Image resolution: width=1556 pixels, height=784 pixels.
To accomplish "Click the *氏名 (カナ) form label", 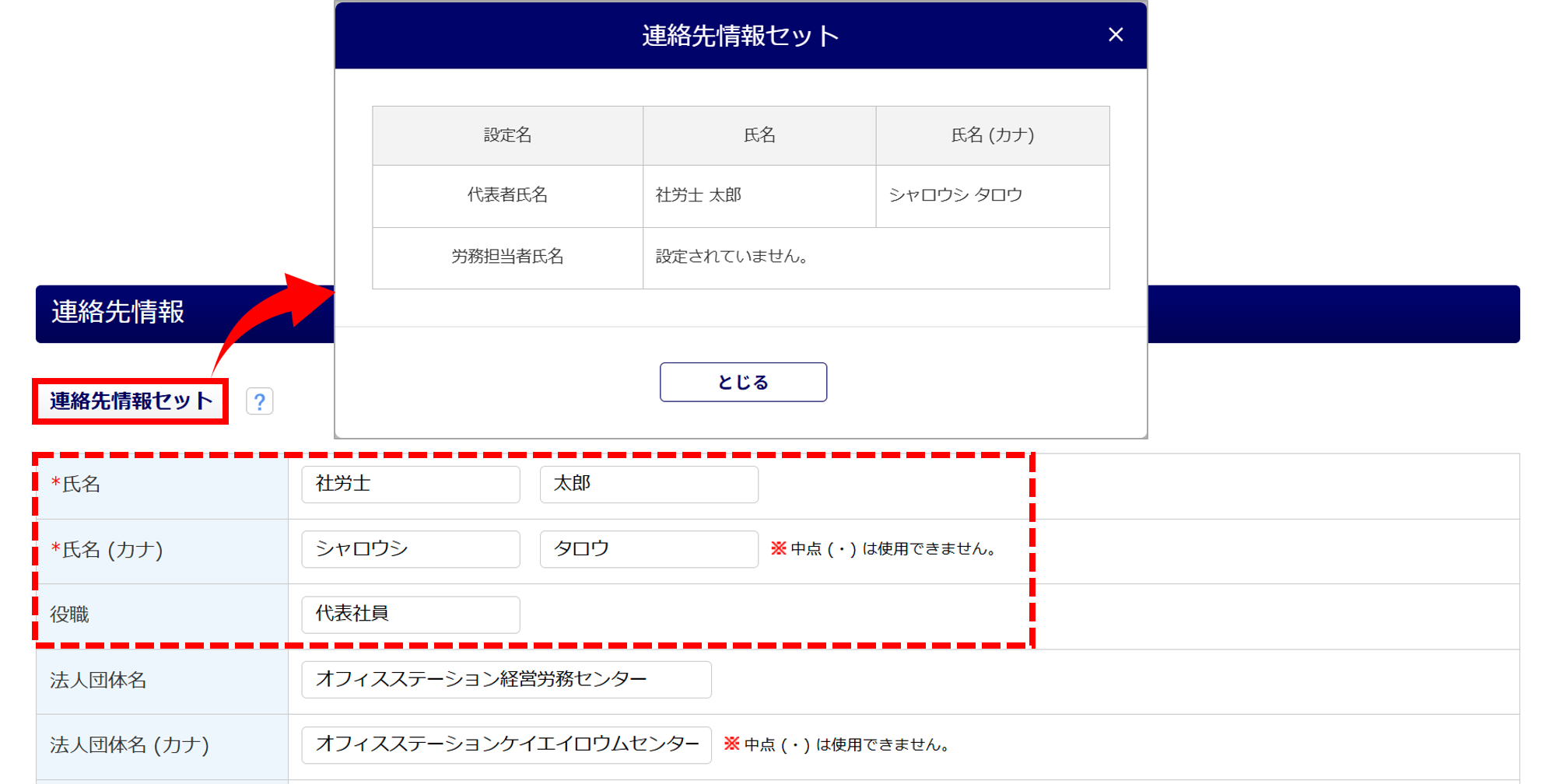I will [x=107, y=550].
